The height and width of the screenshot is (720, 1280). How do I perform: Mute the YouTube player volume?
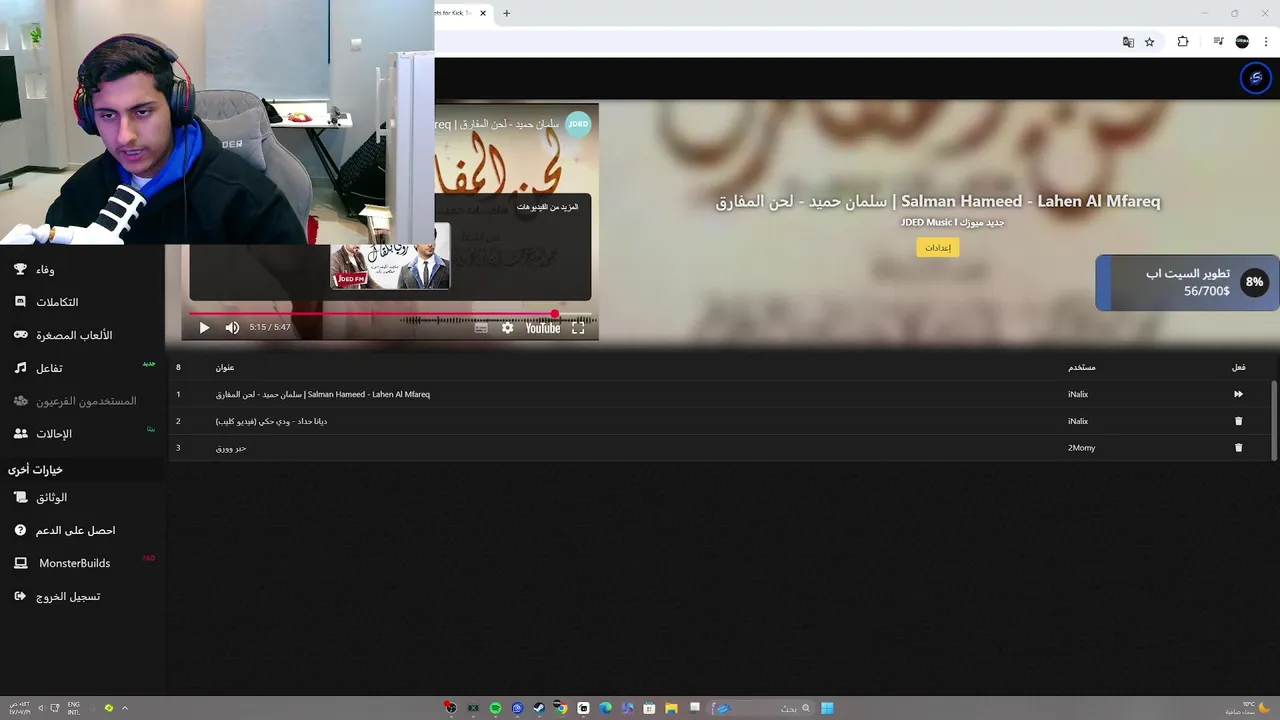232,328
